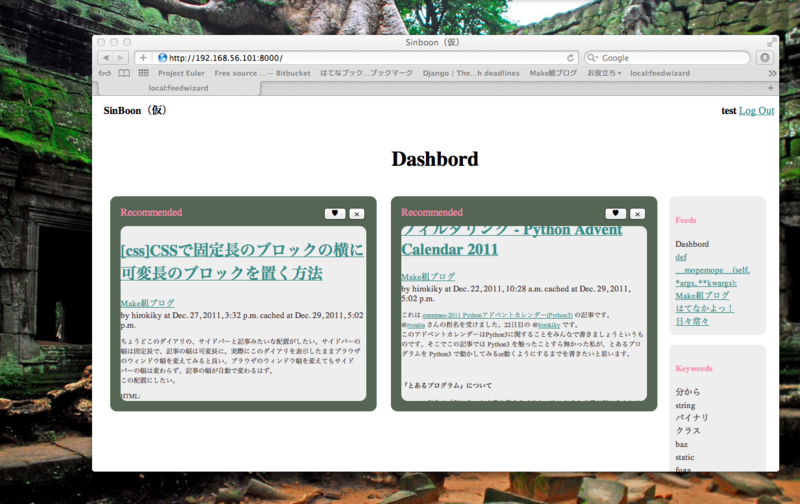This screenshot has width=800, height=504.
Task: Open the お役立ち bookmarks folder dropdown
Action: click(x=604, y=73)
